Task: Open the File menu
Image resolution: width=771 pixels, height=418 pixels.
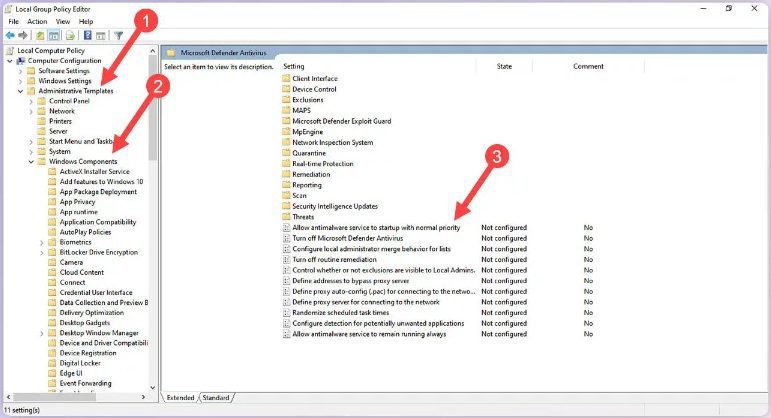Action: 14,22
